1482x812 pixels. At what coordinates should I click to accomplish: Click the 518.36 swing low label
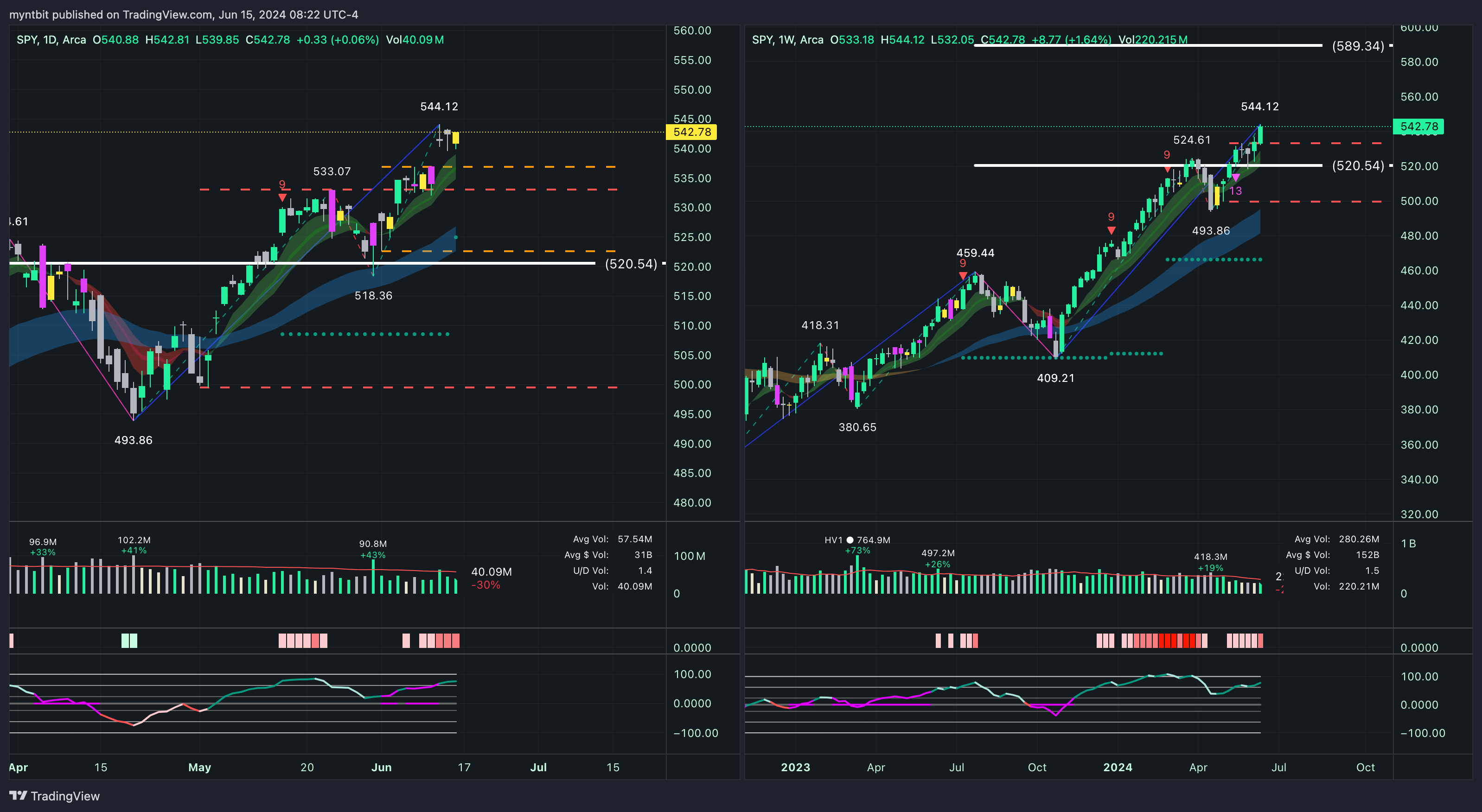tap(373, 296)
